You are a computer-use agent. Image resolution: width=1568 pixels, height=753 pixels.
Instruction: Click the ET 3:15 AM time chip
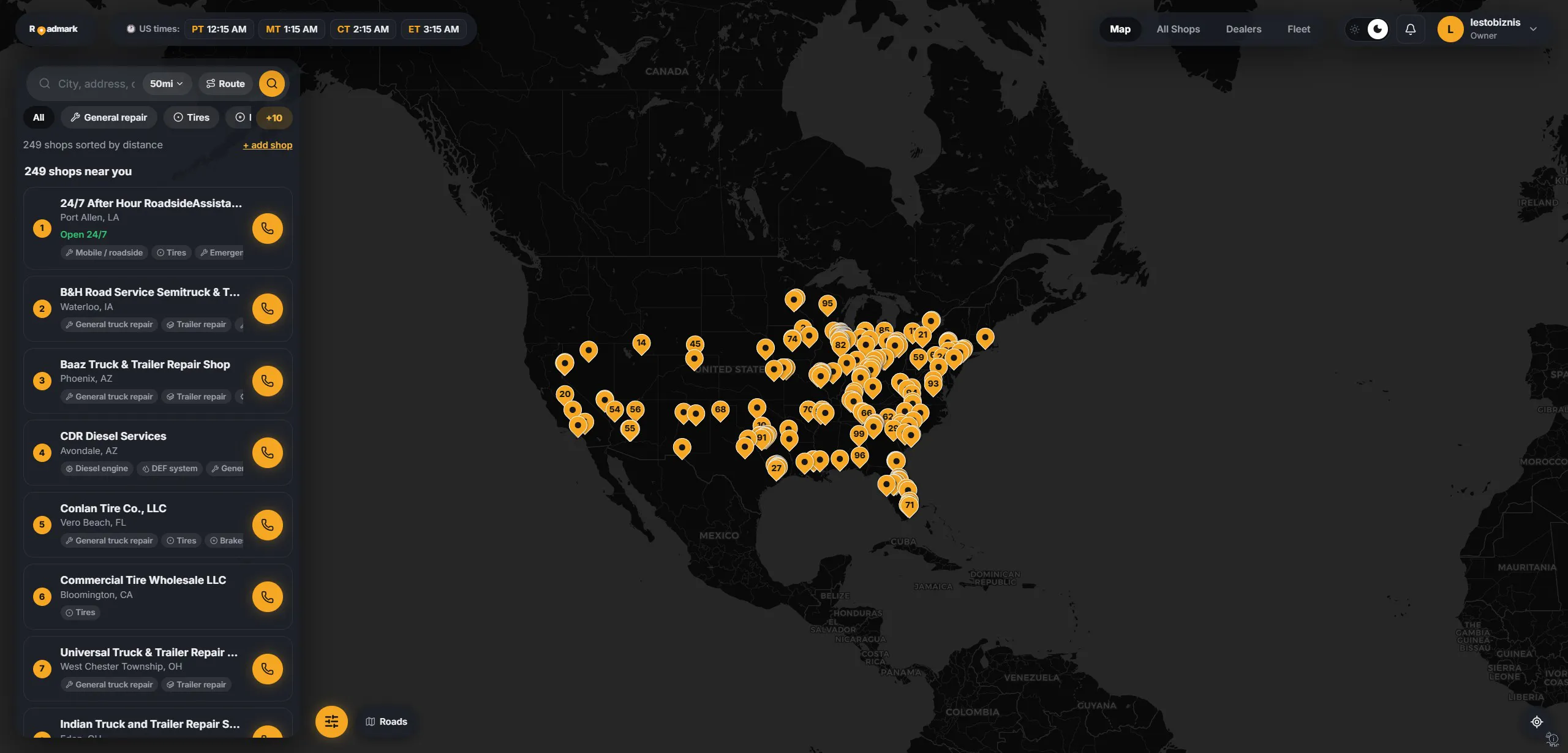point(434,29)
